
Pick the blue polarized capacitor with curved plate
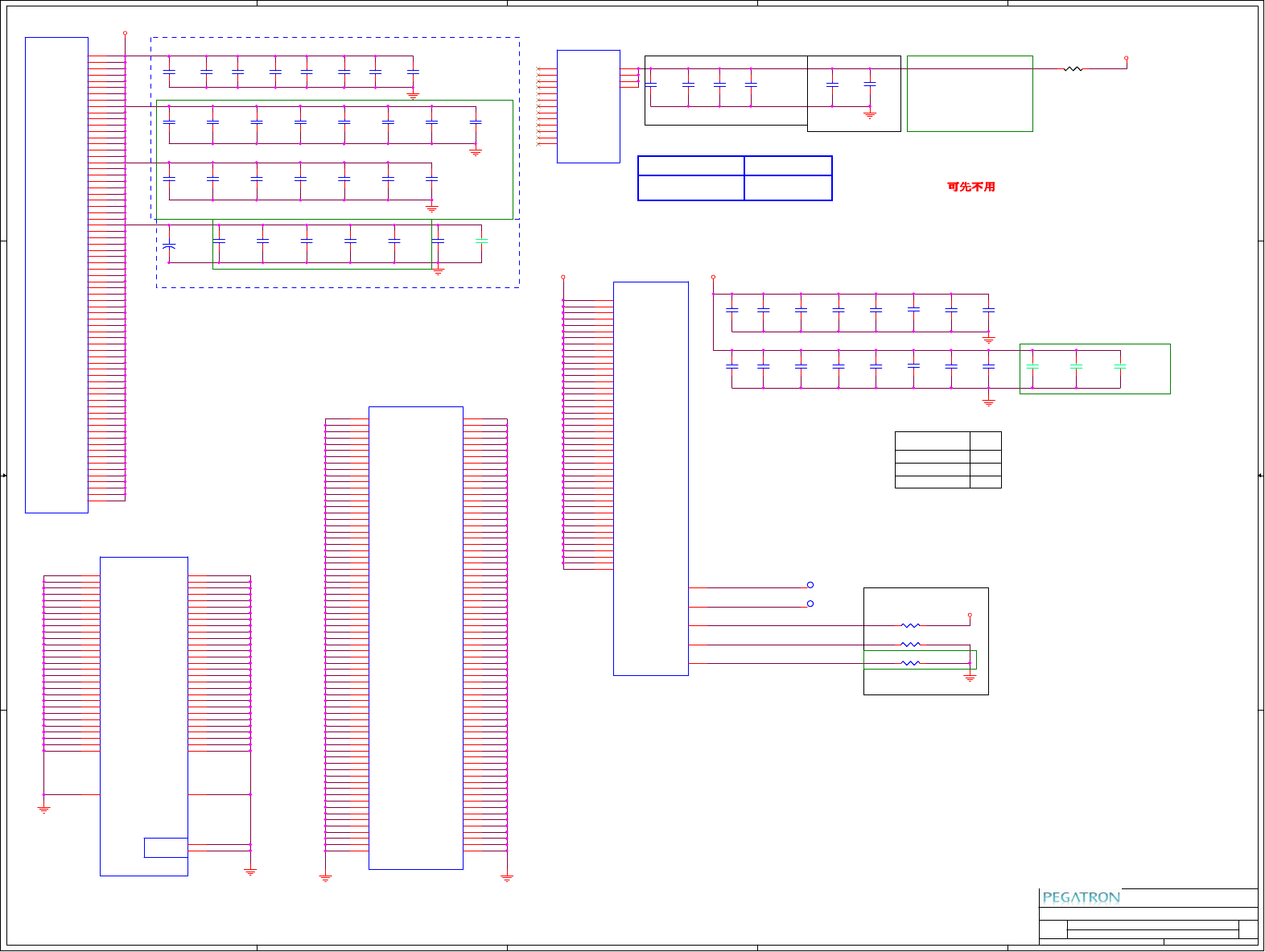click(169, 245)
